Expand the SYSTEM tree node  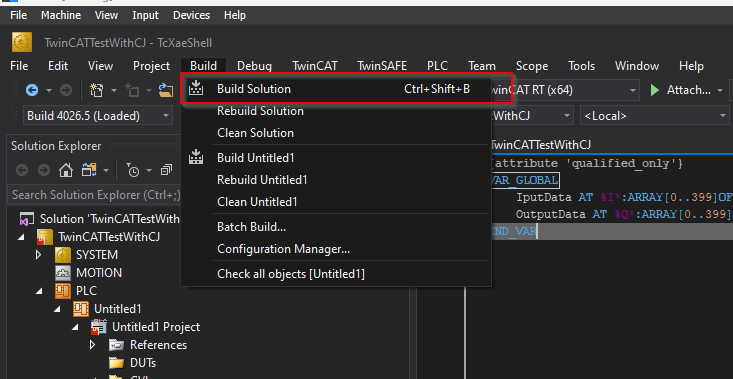(x=39, y=255)
